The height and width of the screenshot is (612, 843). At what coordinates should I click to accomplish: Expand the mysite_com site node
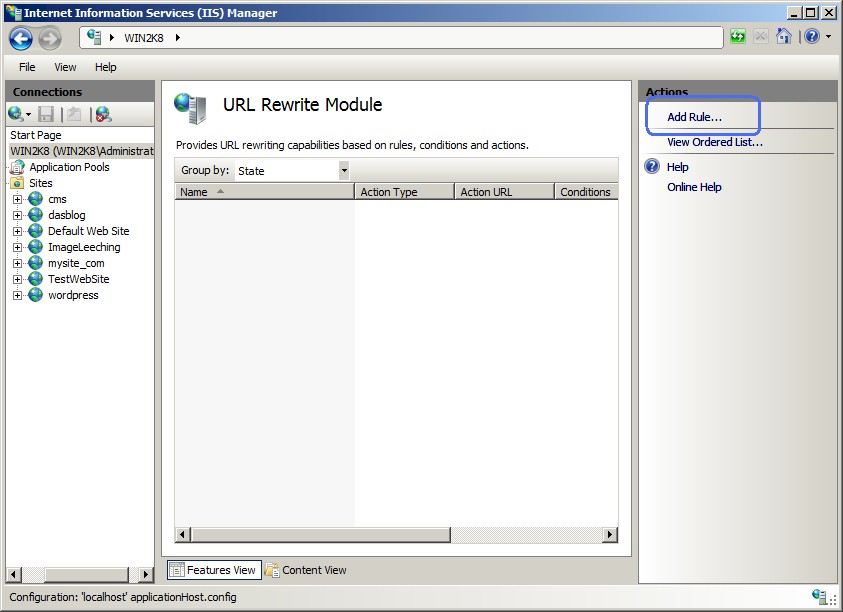[x=17, y=263]
